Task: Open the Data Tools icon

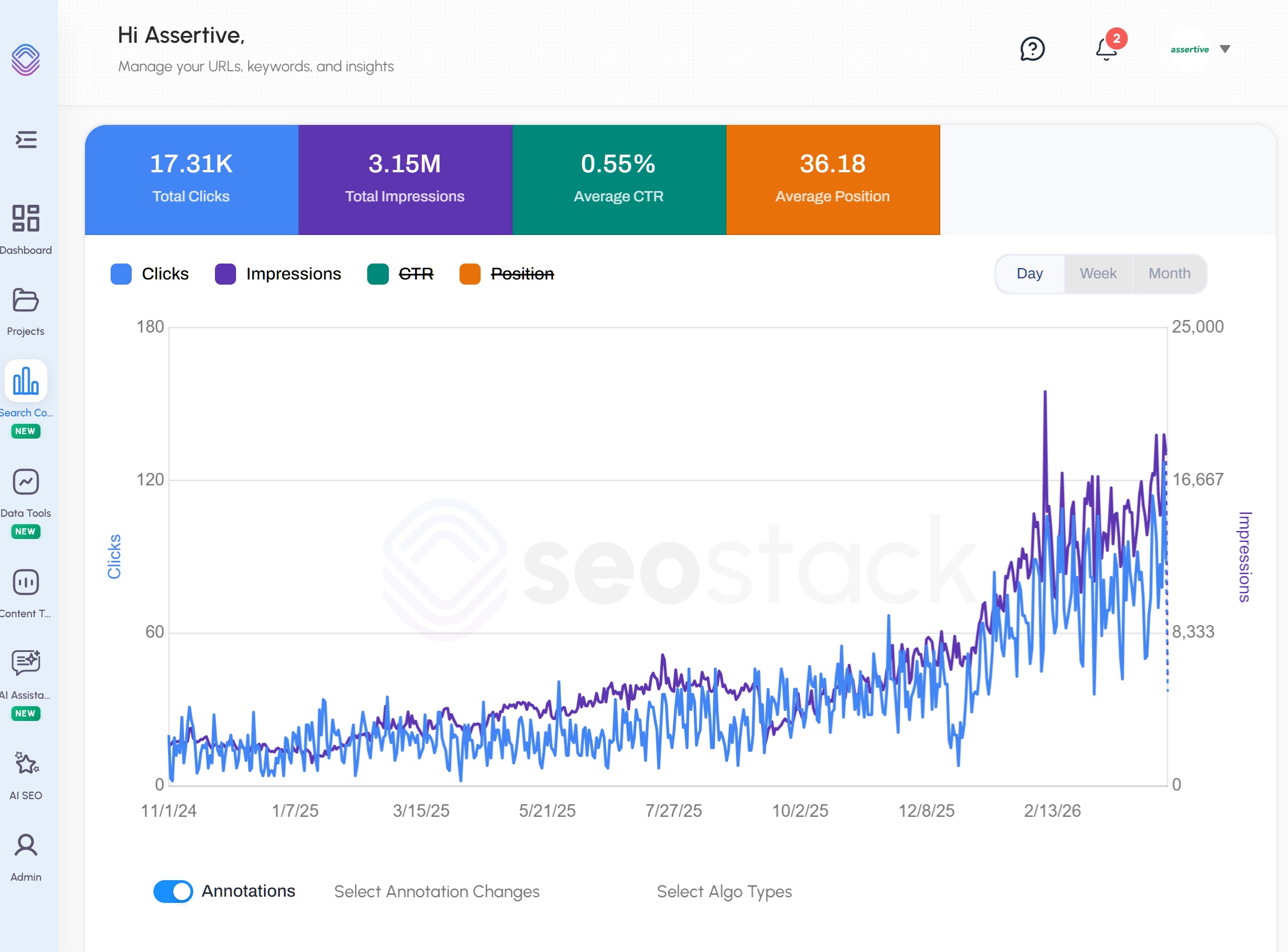Action: [x=26, y=482]
